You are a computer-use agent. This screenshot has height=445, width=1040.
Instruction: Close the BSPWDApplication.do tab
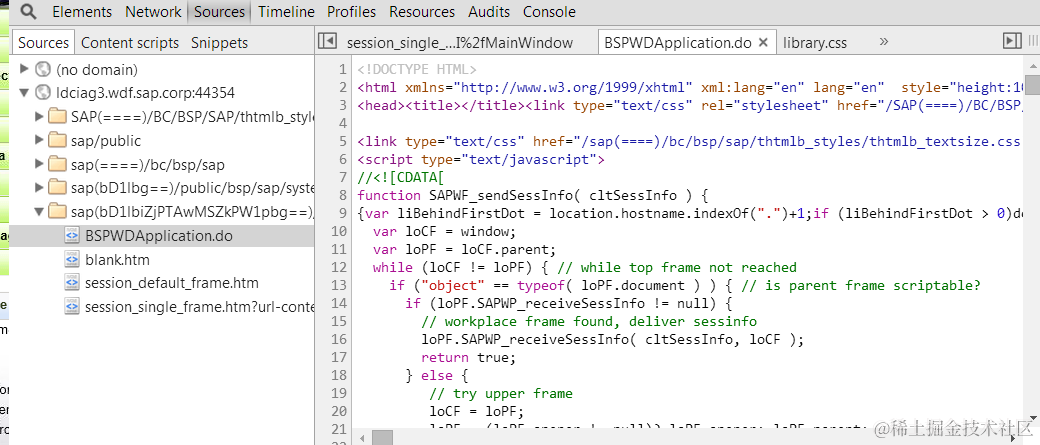pos(763,42)
